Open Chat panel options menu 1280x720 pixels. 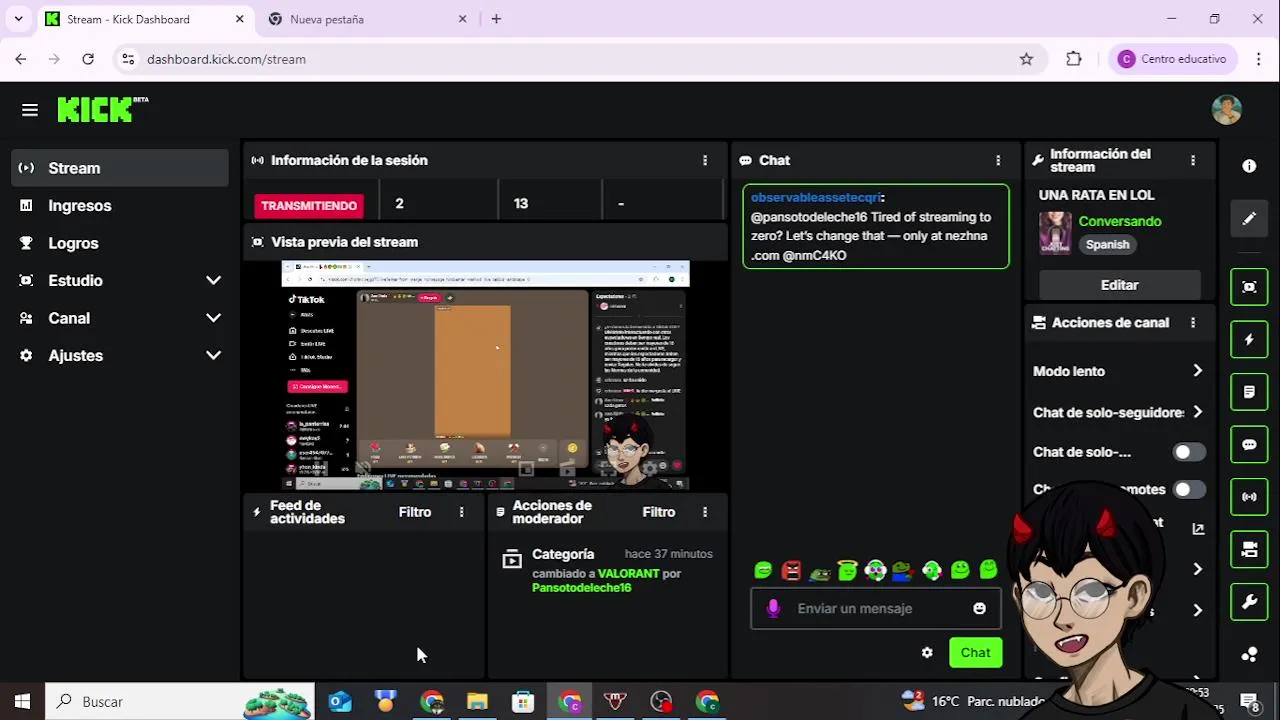[998, 160]
